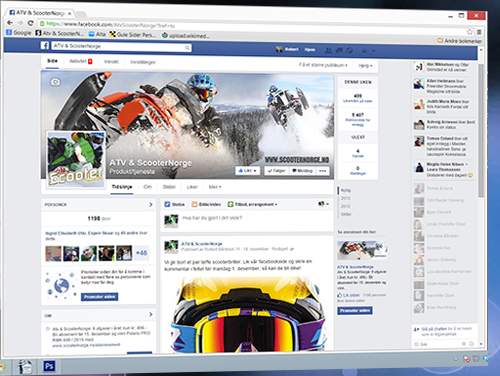This screenshot has height=376, width=500.
Task: Open the Hjelp dropdown
Action: [365, 66]
